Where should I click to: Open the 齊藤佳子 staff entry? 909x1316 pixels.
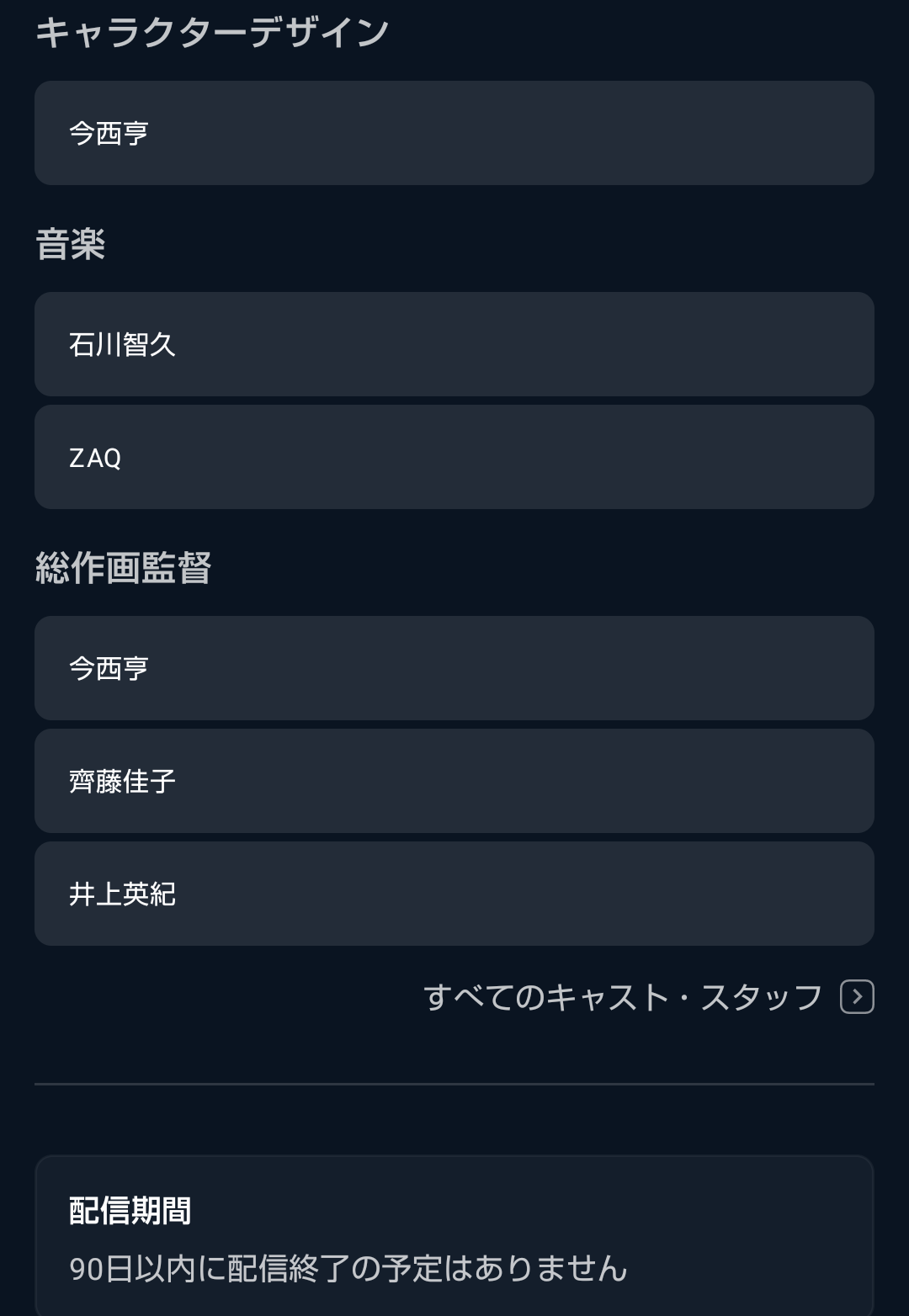coord(454,781)
